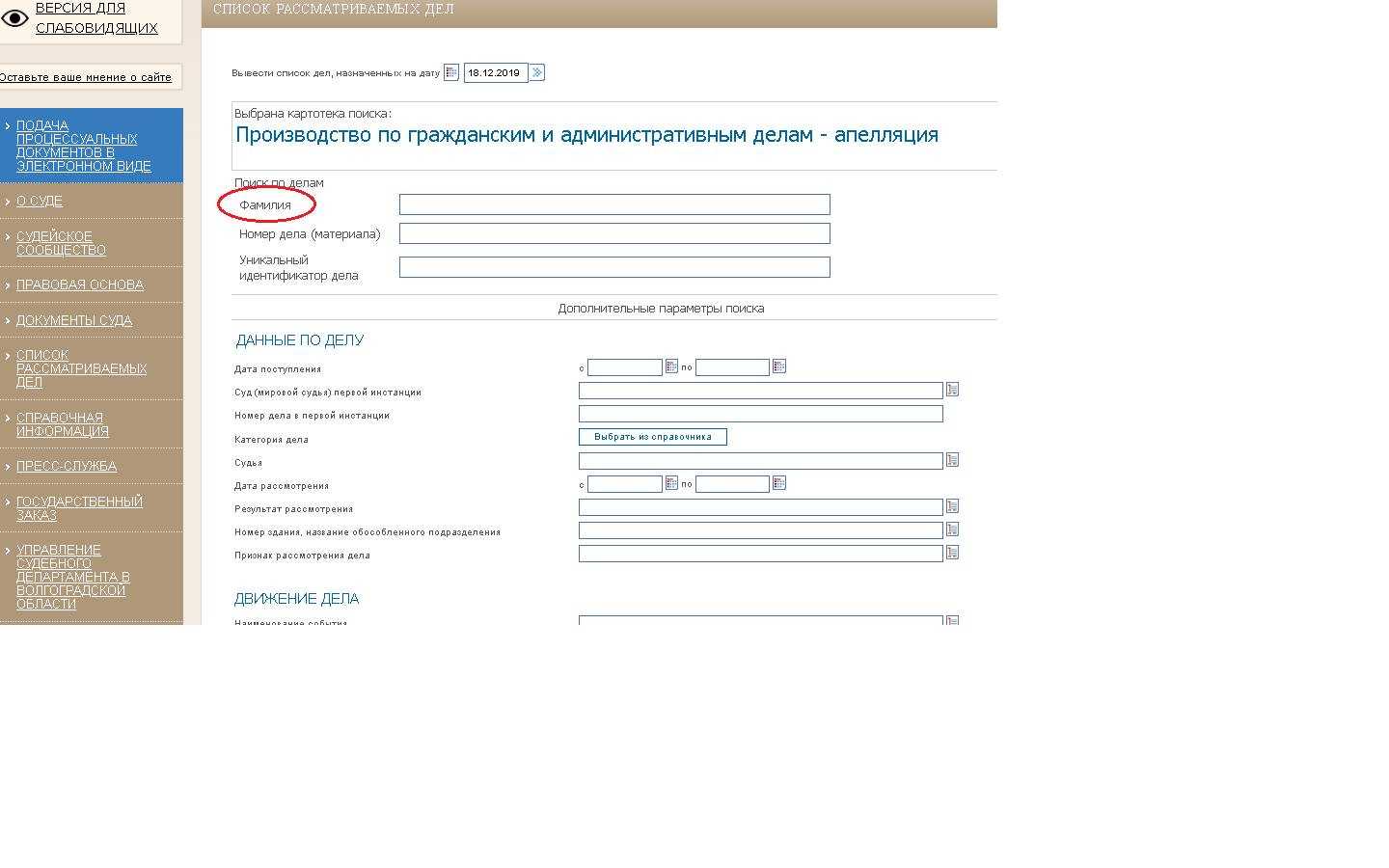Open the Судейское сообщество menu item
The height and width of the screenshot is (868, 1389).
pos(61,243)
